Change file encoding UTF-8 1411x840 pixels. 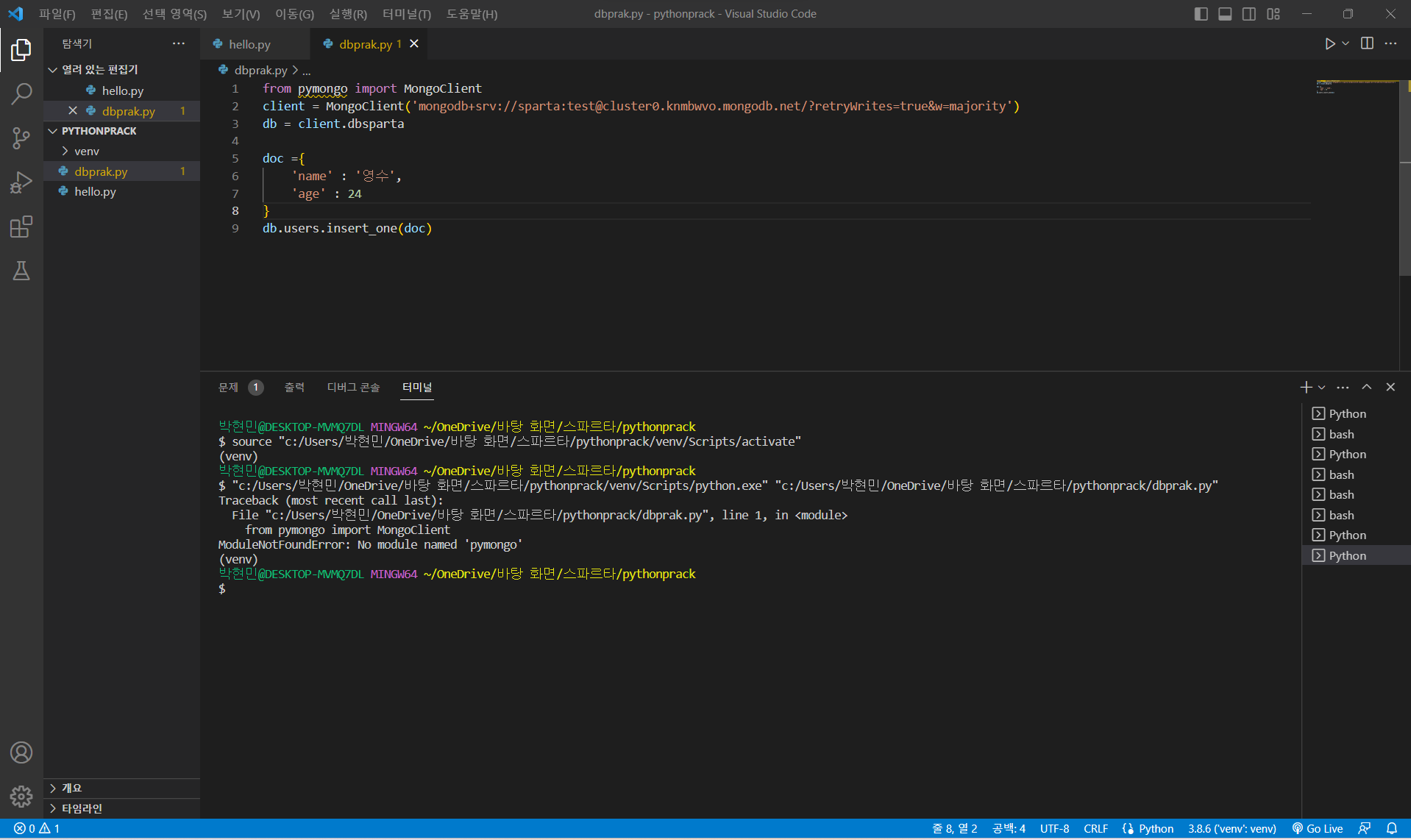tap(1054, 829)
